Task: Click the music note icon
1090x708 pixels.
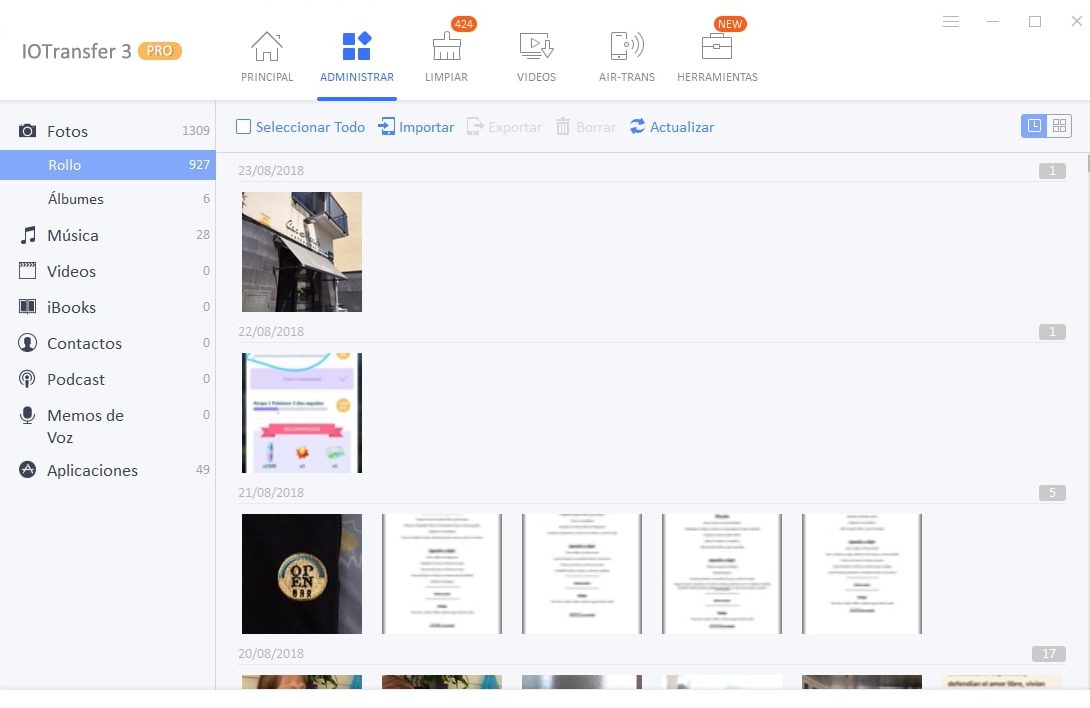Action: click(x=27, y=235)
